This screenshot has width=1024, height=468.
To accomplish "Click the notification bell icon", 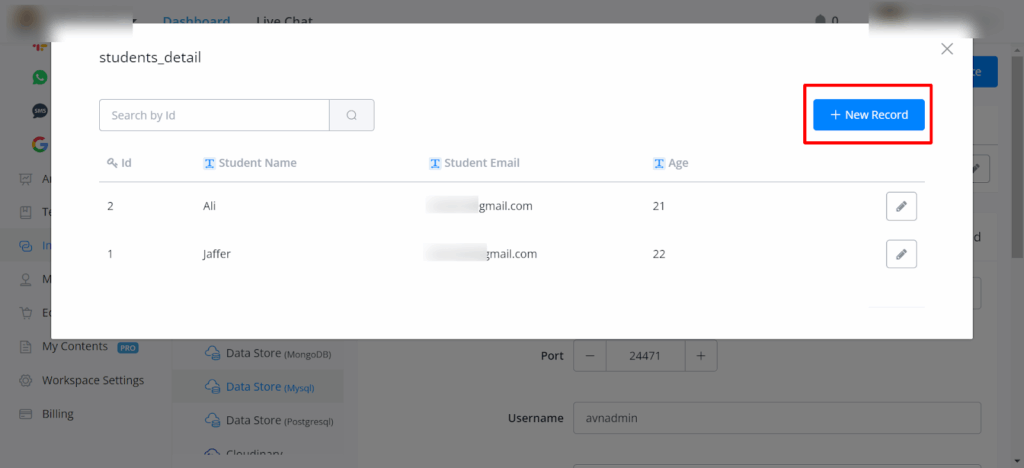I will click(x=821, y=20).
